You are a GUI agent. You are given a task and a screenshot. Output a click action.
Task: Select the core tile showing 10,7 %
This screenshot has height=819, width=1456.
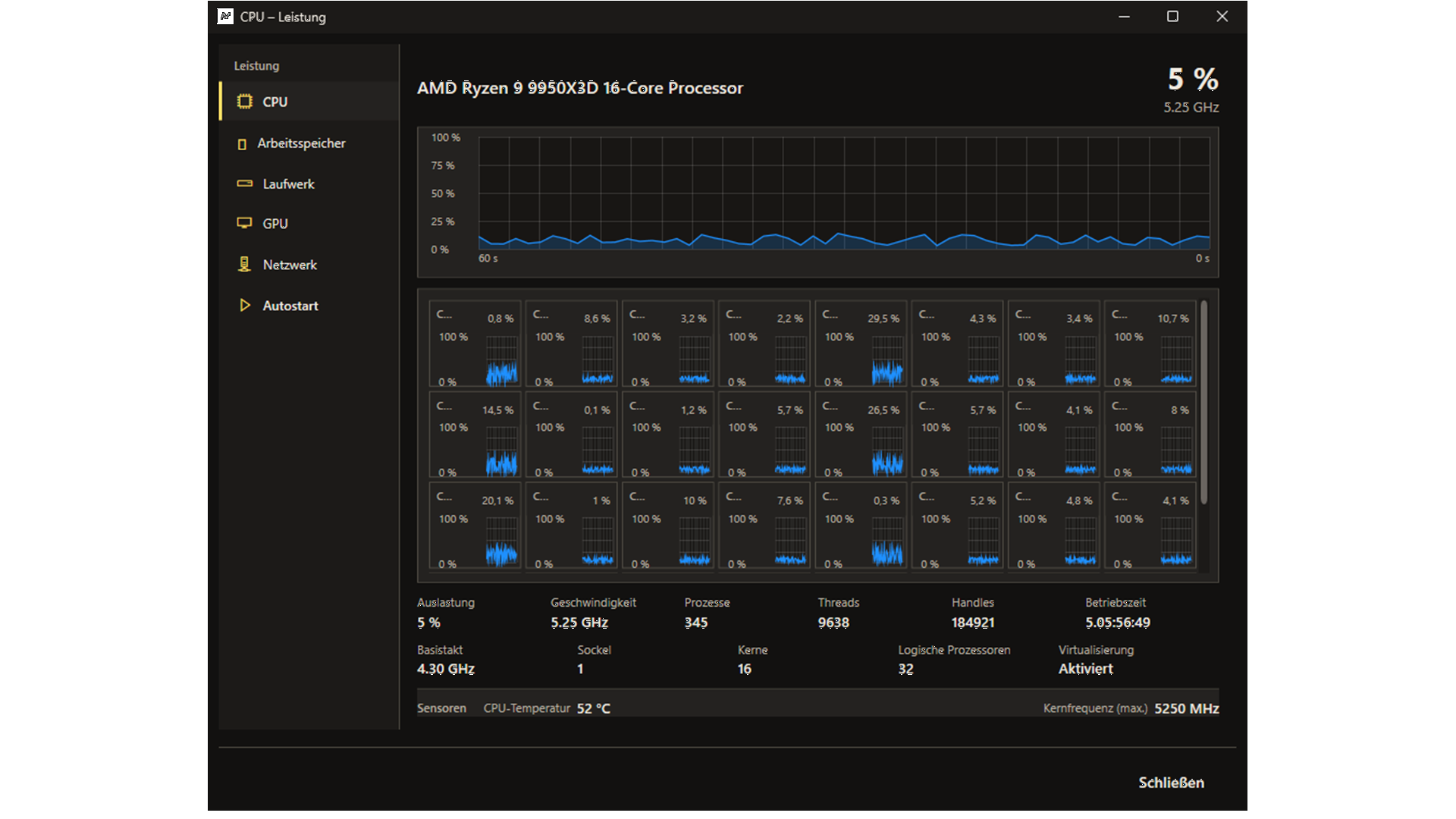[x=1150, y=345]
